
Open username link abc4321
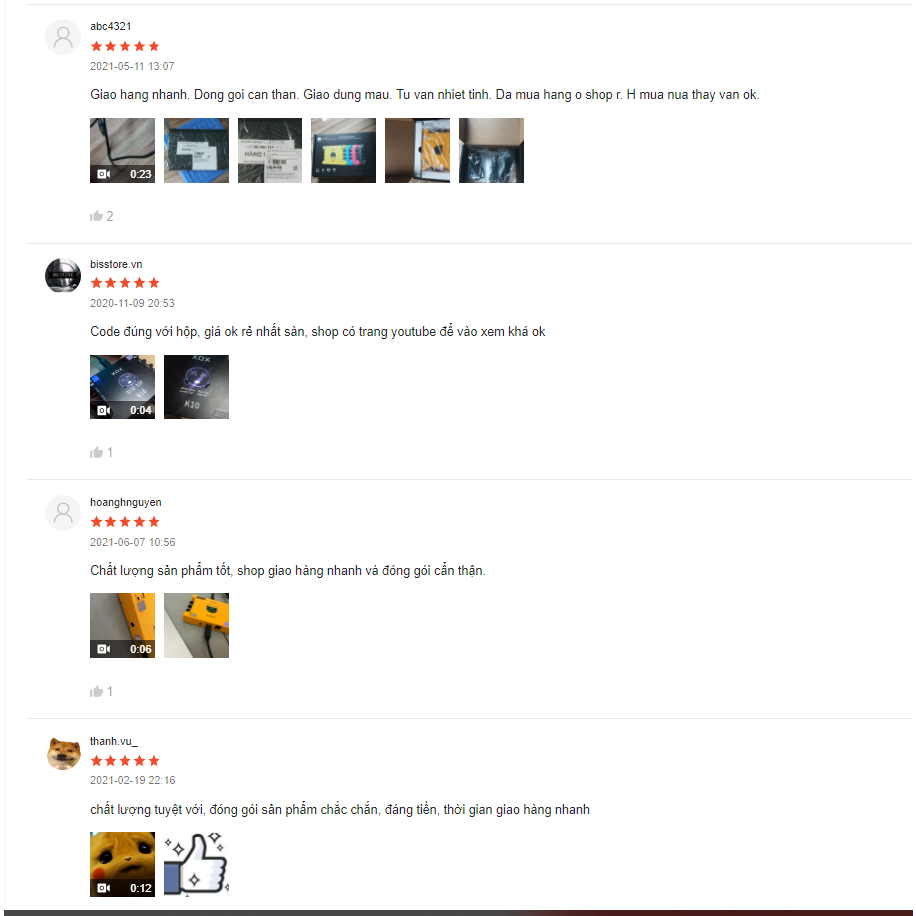[x=110, y=26]
